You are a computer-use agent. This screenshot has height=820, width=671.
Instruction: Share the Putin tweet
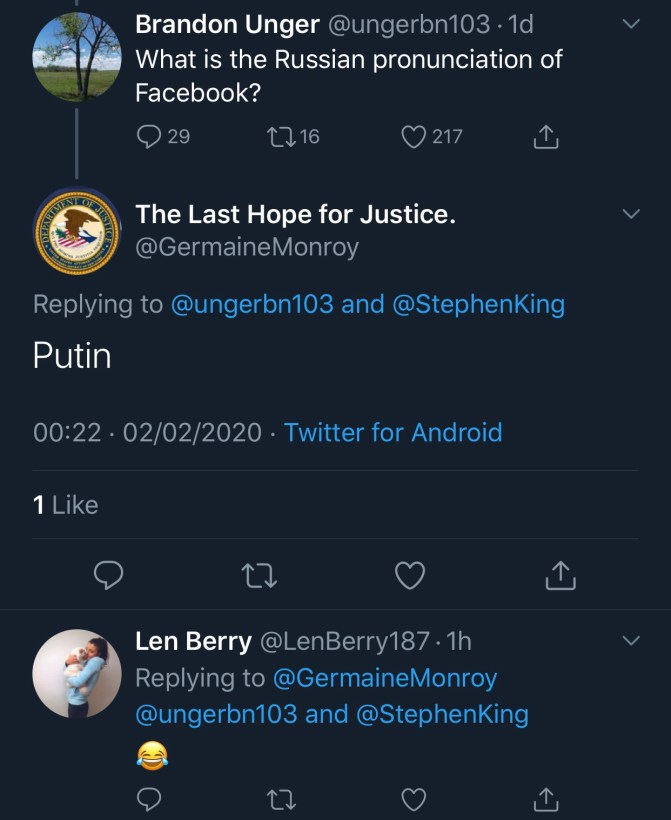[561, 575]
